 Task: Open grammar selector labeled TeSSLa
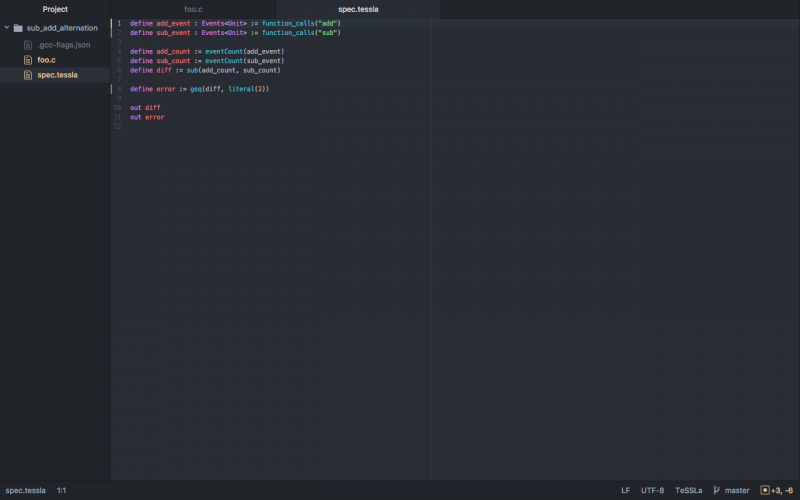point(689,490)
